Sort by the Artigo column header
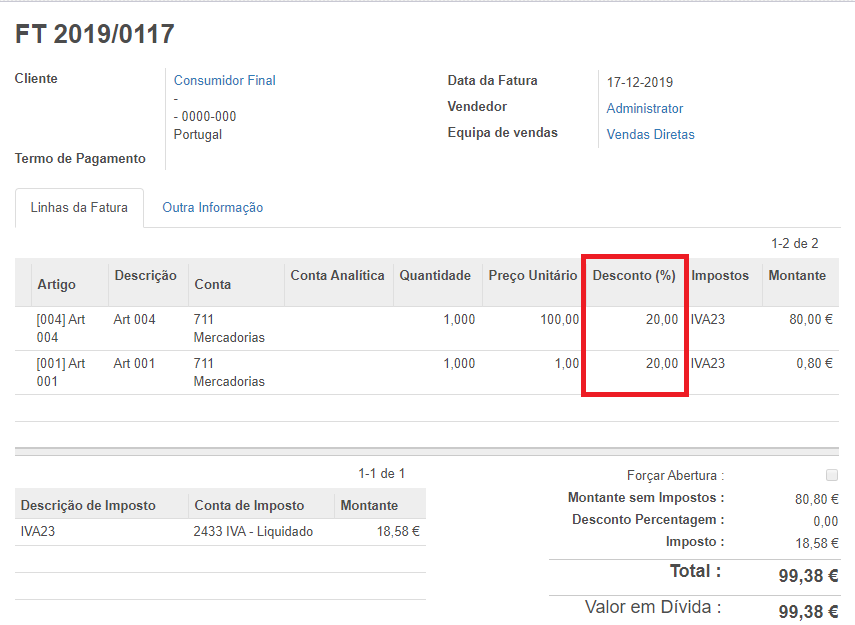The width and height of the screenshot is (855, 625). [x=57, y=284]
